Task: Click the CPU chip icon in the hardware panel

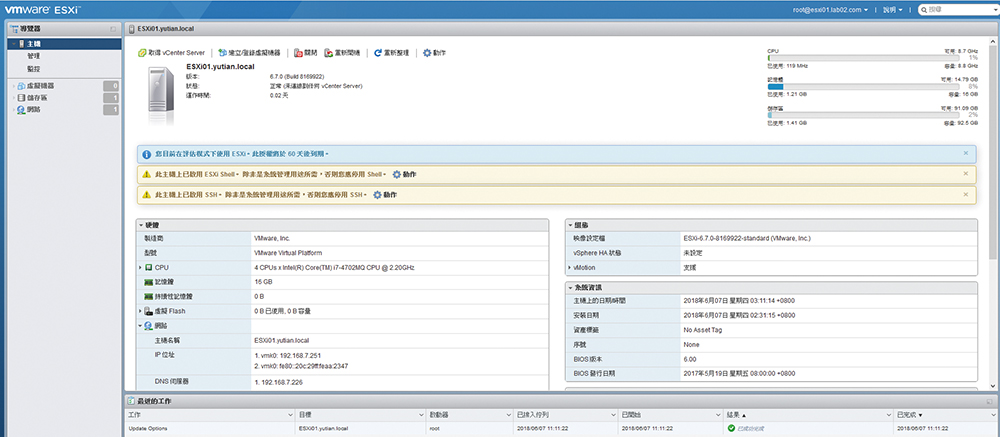Action: click(149, 267)
